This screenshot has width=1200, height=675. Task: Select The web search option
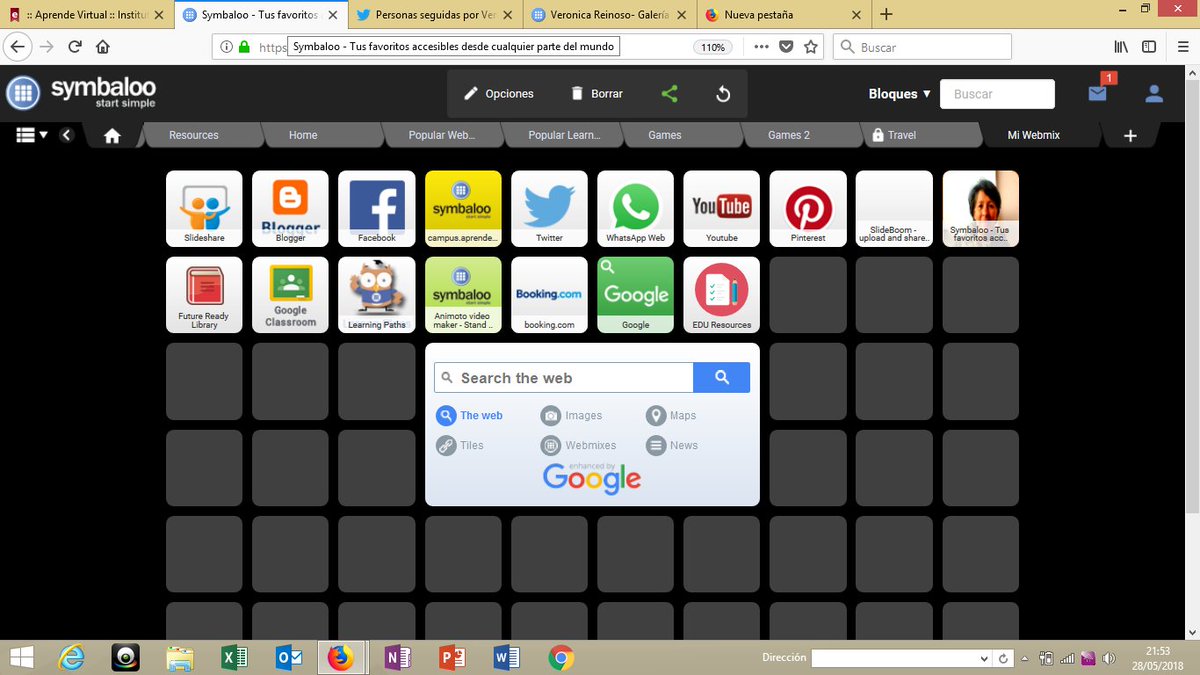click(x=470, y=416)
